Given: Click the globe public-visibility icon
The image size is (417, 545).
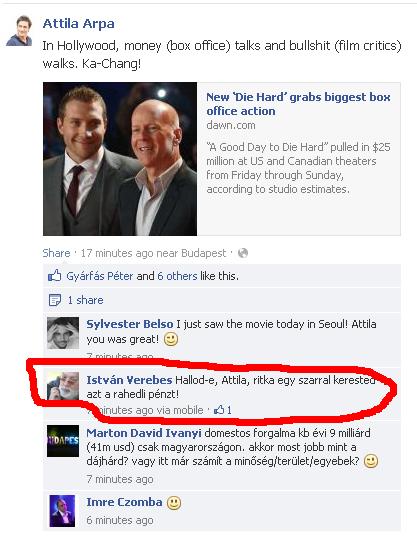Looking at the screenshot, I should [243, 253].
